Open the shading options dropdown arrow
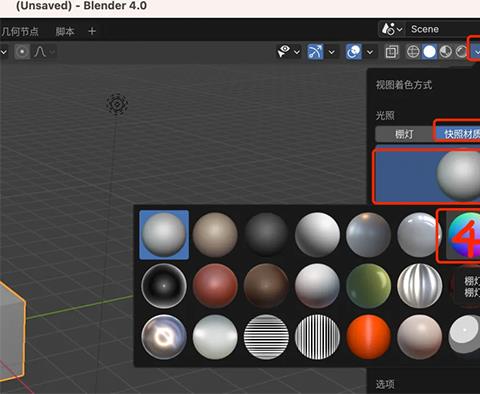This screenshot has width=480, height=394. [476, 52]
